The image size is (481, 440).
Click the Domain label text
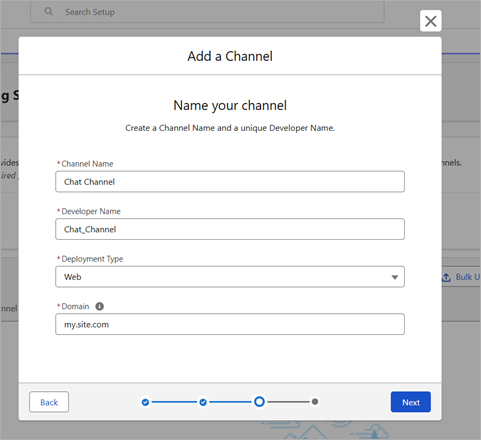(x=75, y=306)
